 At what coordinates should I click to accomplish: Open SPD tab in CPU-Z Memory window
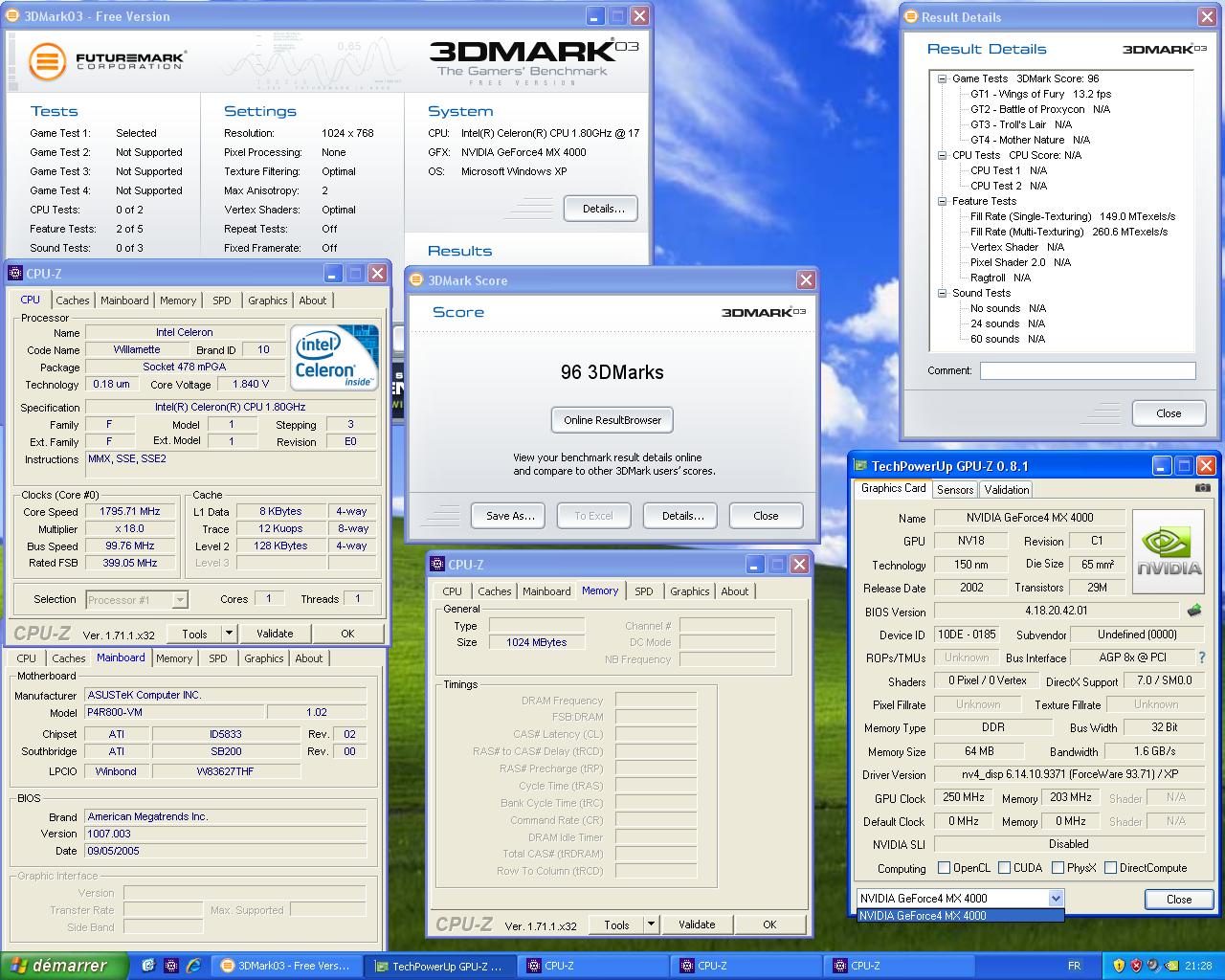point(644,590)
